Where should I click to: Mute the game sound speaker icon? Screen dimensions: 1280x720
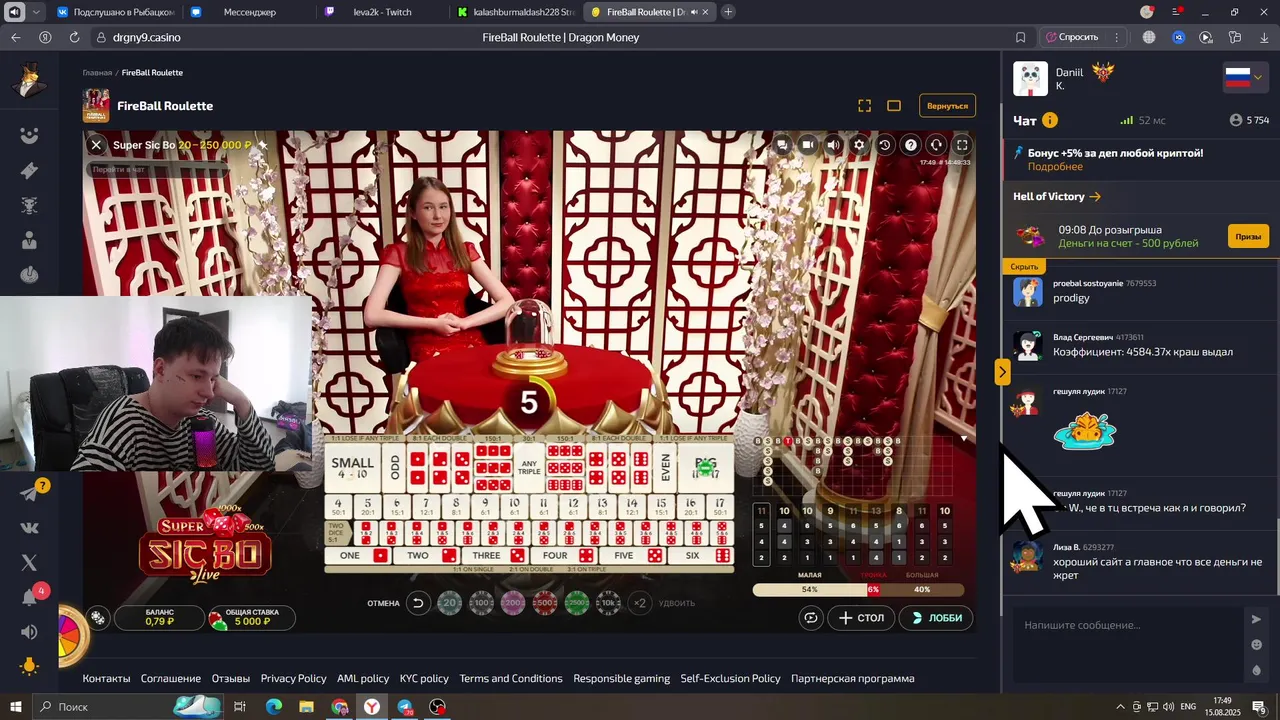[x=834, y=145]
